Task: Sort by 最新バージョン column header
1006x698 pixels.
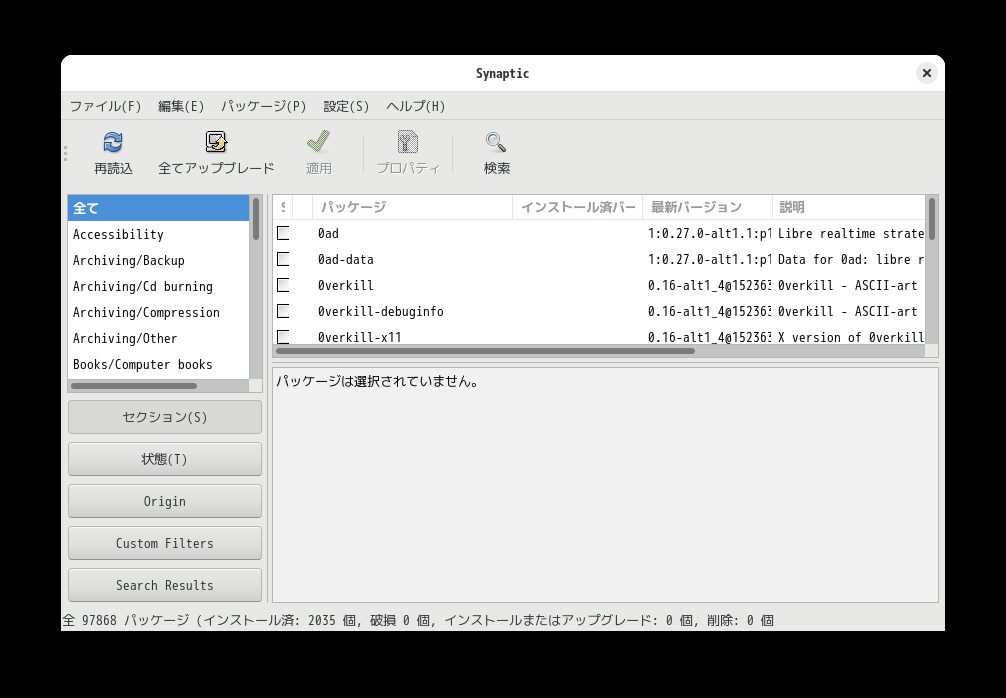Action: tap(708, 207)
